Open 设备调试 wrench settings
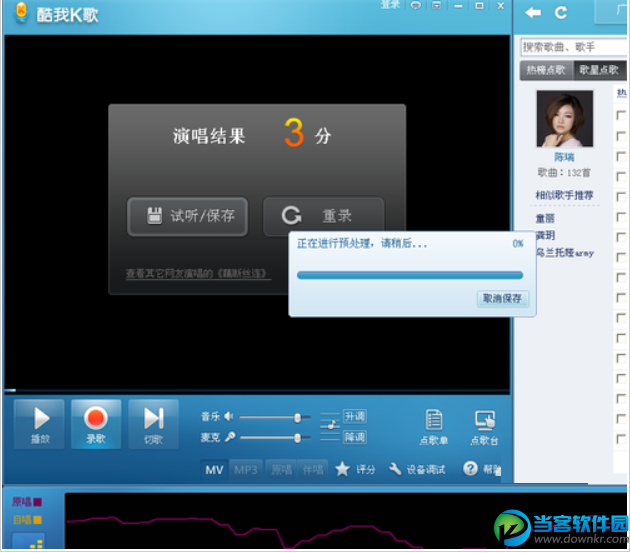Screen dimensions: 630x553 [x=417, y=469]
